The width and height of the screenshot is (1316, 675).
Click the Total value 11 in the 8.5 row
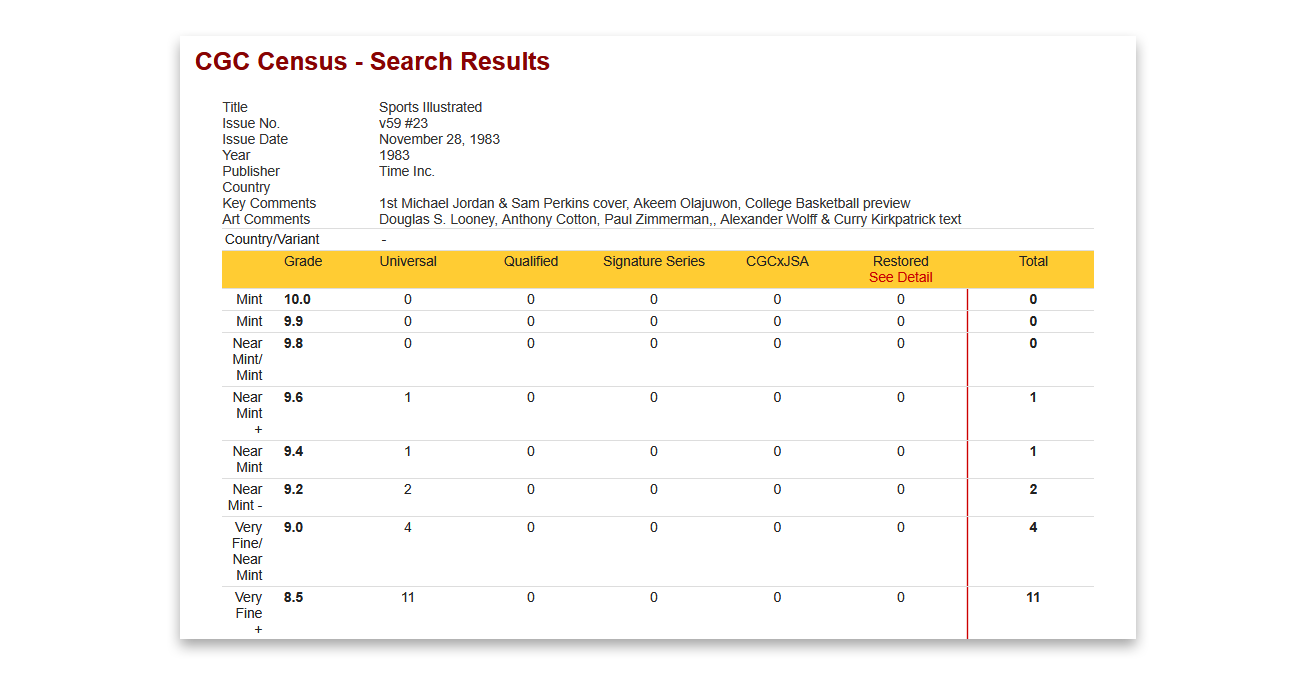(1033, 597)
